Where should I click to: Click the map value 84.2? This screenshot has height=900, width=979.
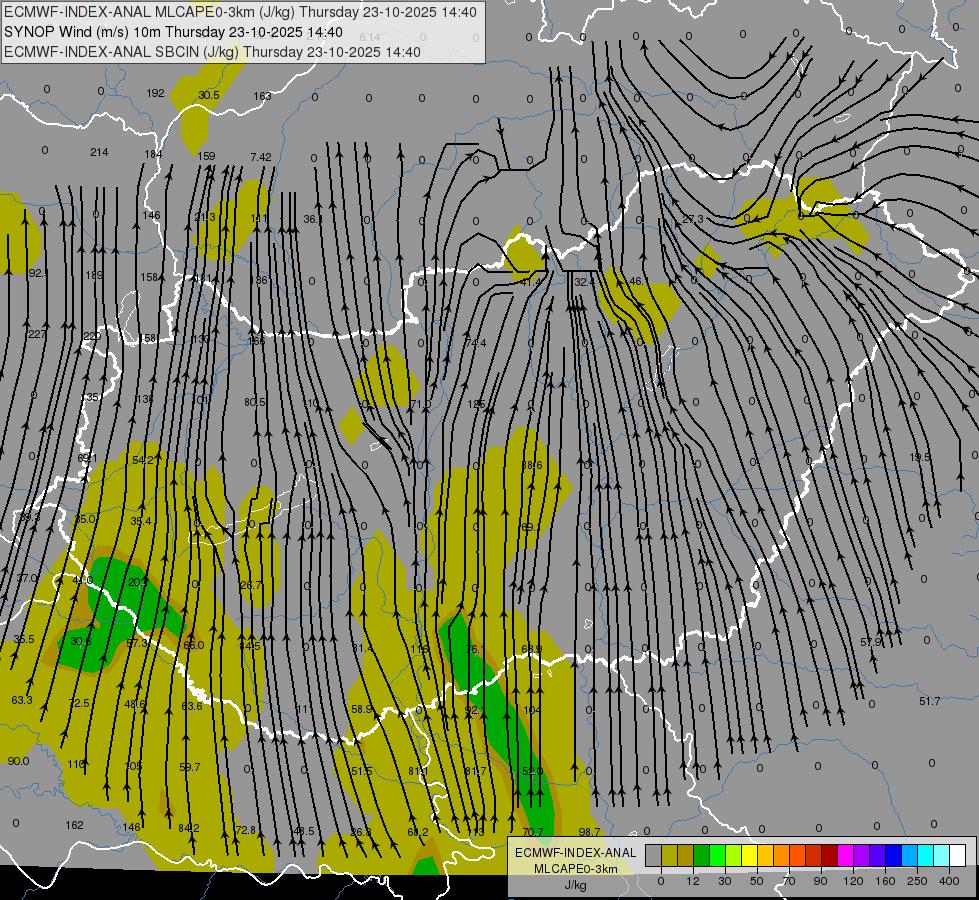coord(189,828)
